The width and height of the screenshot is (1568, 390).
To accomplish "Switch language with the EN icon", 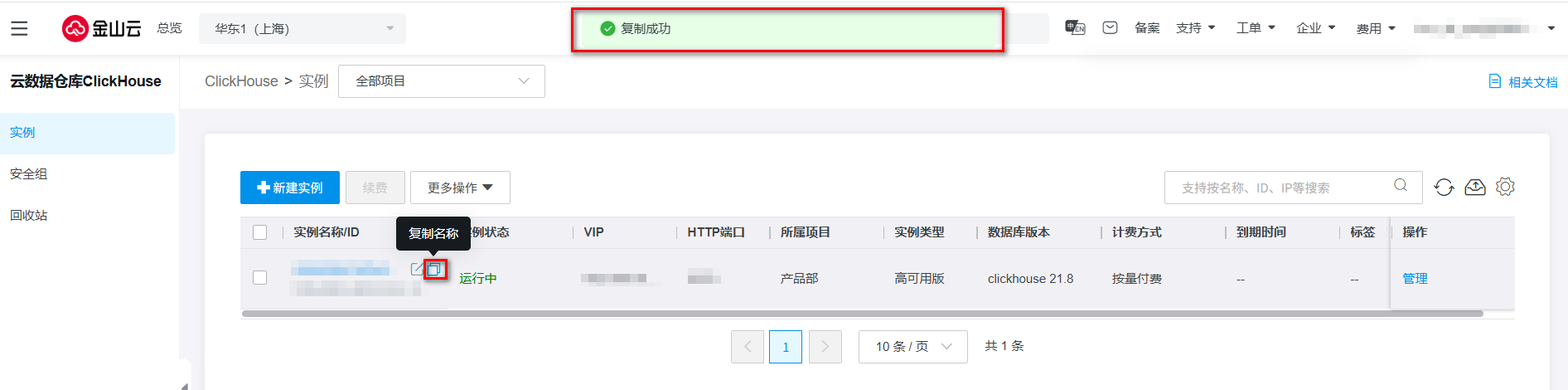I will click(1075, 28).
